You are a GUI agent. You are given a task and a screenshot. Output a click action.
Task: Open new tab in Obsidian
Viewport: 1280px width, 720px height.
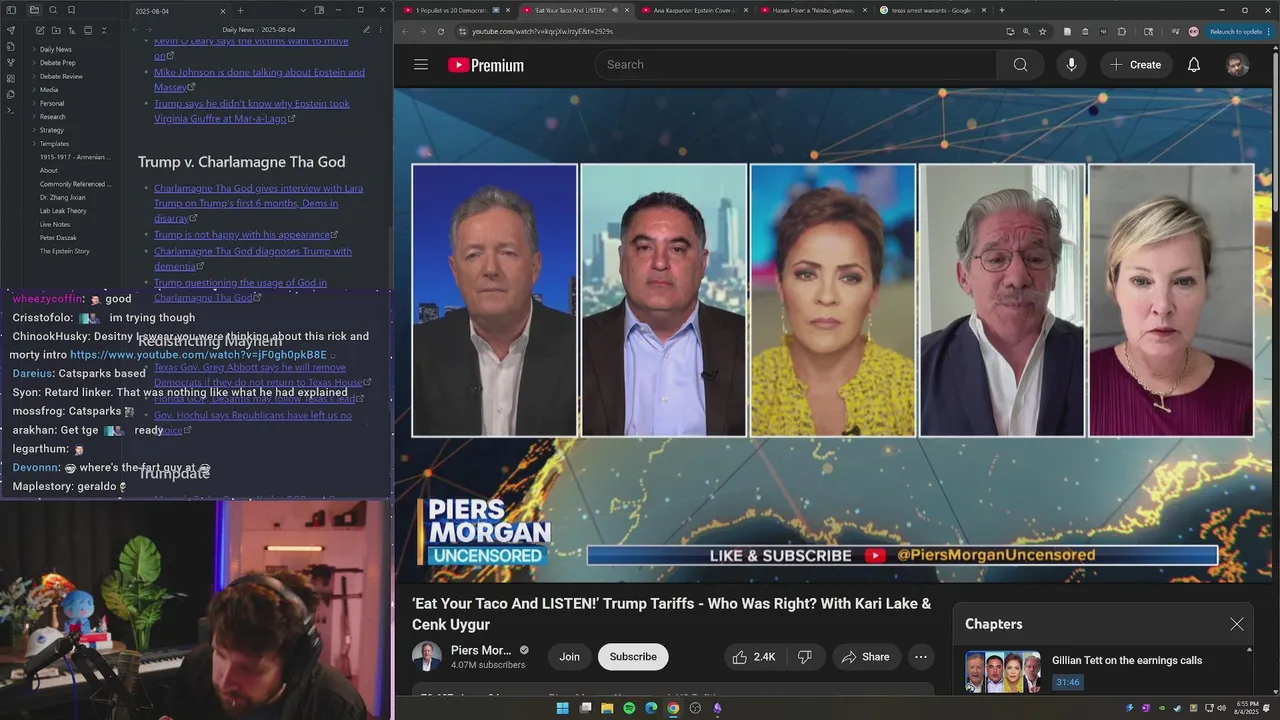(240, 10)
